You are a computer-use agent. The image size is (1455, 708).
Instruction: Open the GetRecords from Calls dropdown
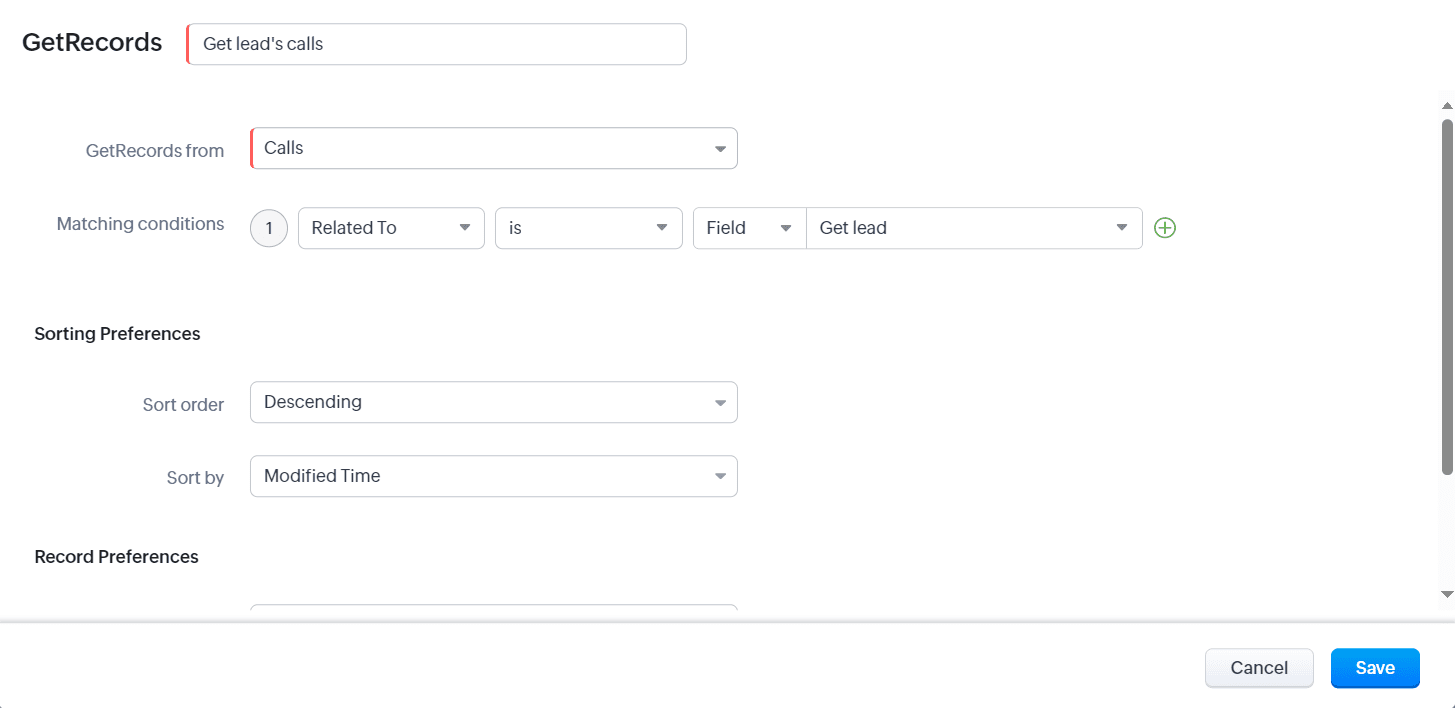click(x=494, y=148)
